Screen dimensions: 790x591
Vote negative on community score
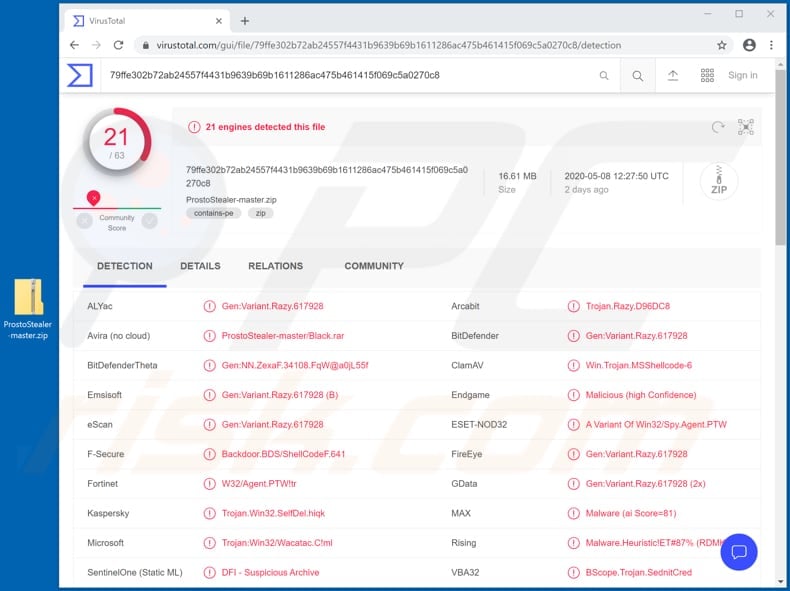click(85, 221)
